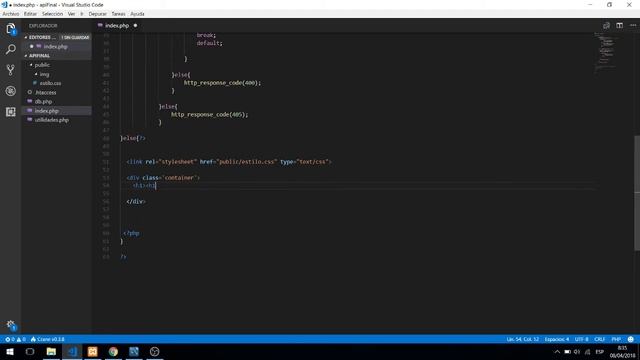The height and width of the screenshot is (360, 640).
Task: Open the Archivo menu
Action: pyautogui.click(x=11, y=14)
